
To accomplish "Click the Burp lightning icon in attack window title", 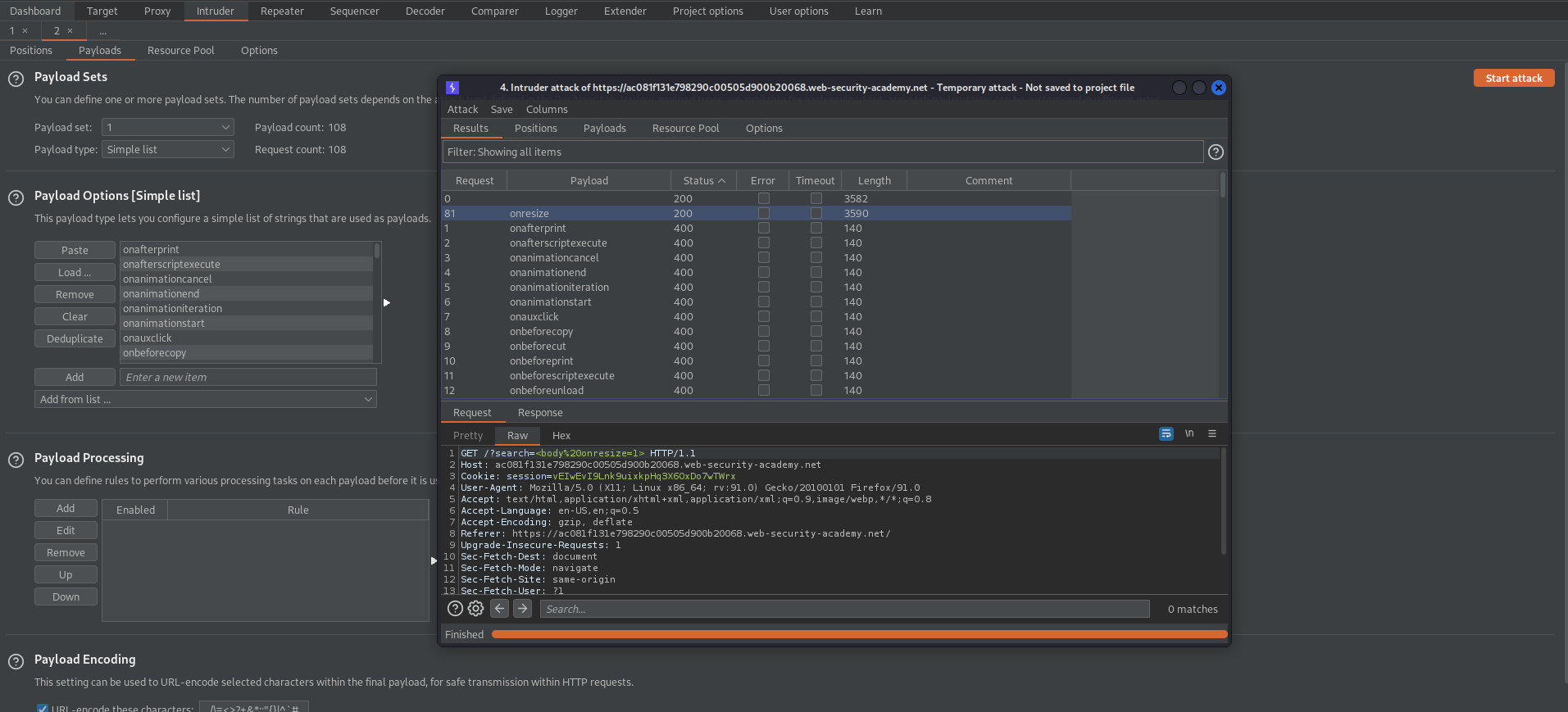I will click(x=452, y=88).
